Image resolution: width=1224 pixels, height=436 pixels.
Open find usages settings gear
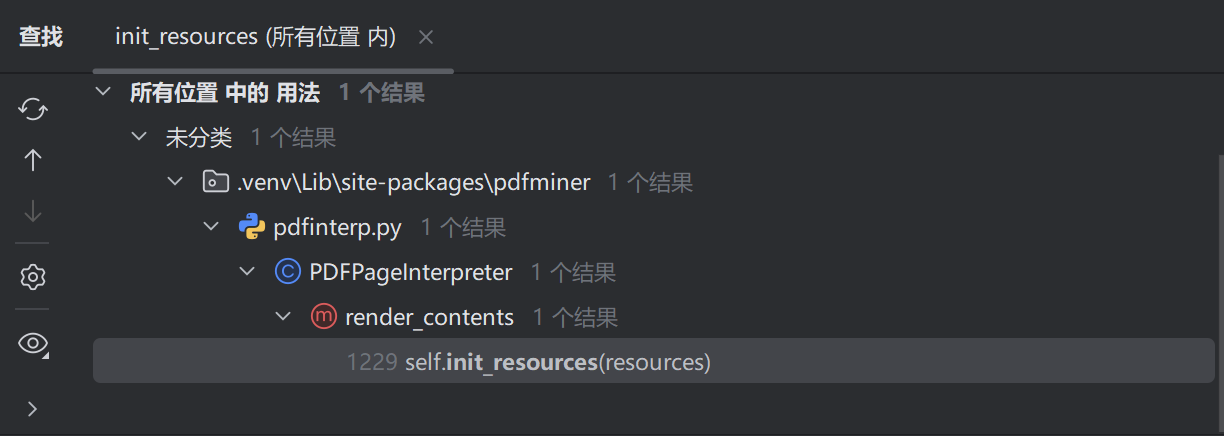click(x=33, y=277)
